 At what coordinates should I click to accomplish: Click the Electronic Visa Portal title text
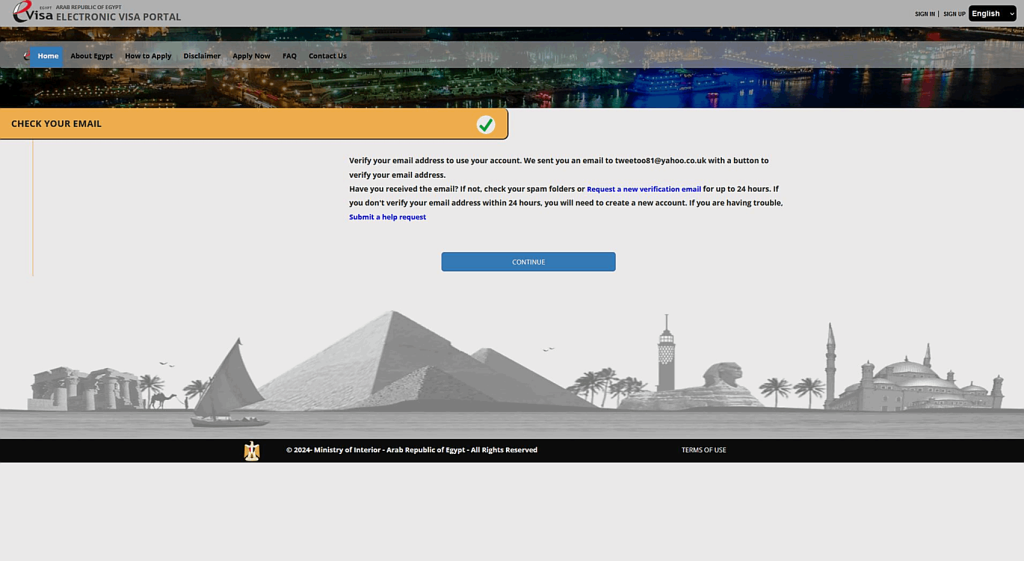(x=118, y=17)
